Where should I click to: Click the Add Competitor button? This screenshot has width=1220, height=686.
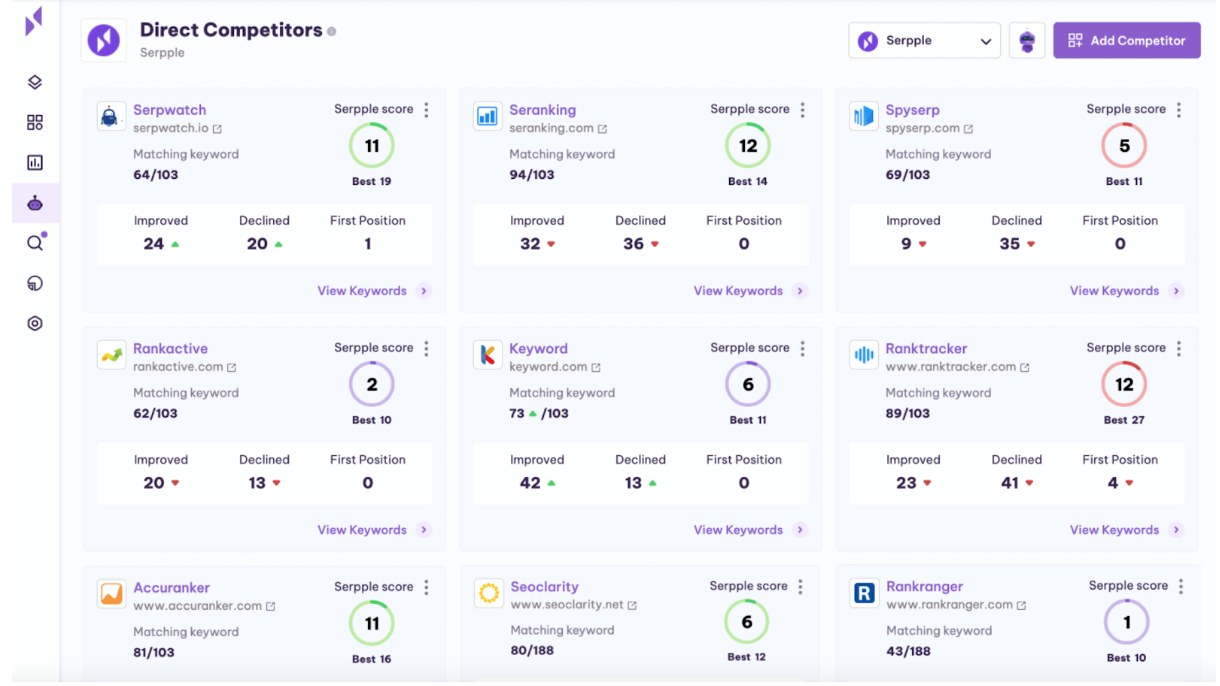(1127, 41)
